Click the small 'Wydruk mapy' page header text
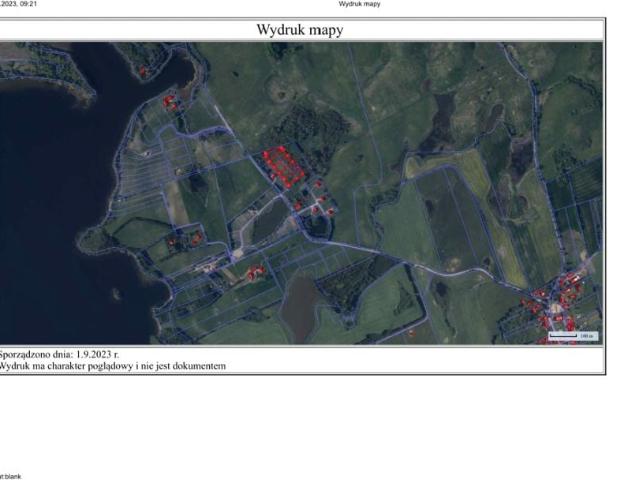Viewport: 639px width, 480px height. pyautogui.click(x=359, y=4)
